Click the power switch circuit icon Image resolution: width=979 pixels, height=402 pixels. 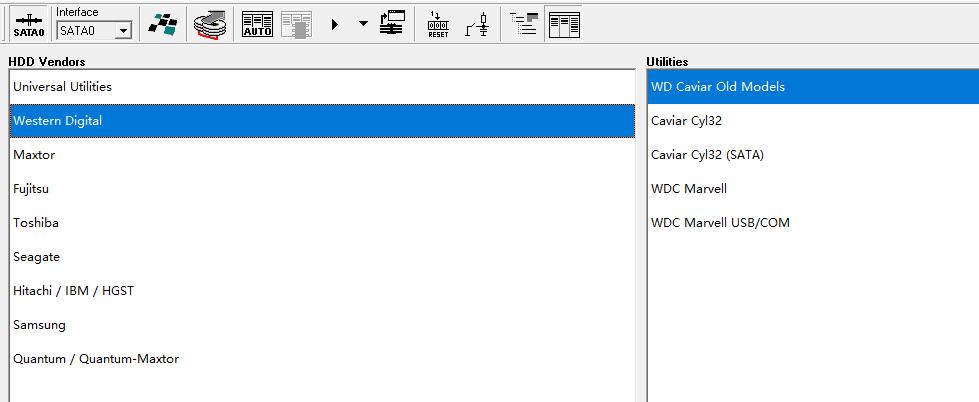coord(478,25)
